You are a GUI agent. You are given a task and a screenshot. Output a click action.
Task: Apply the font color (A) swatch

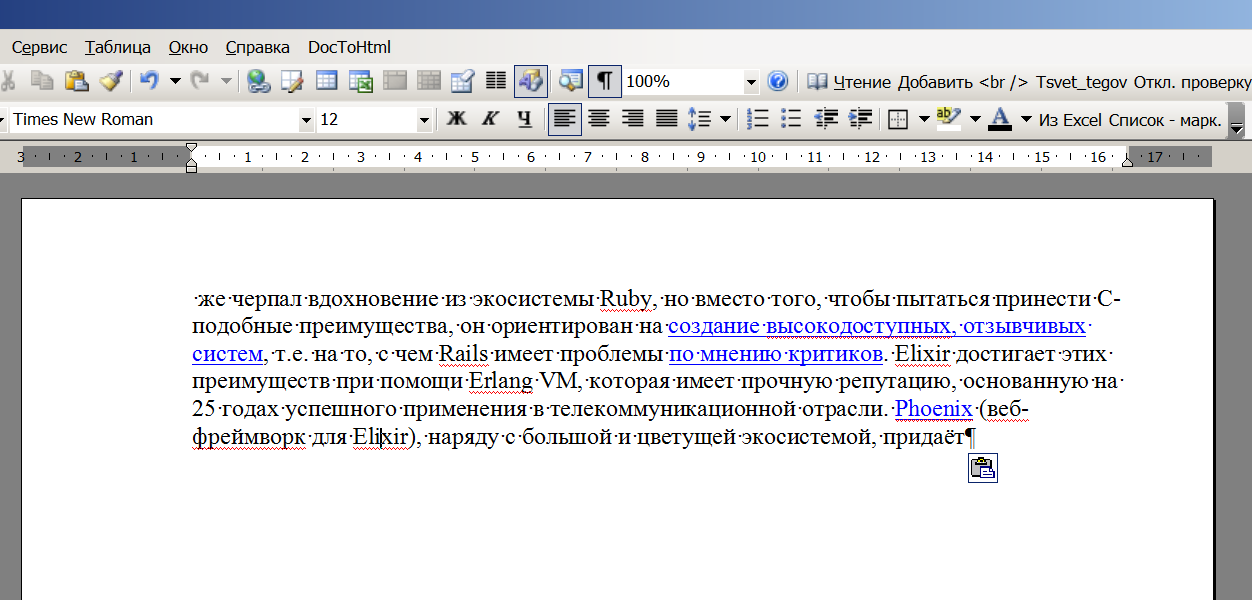(1000, 120)
